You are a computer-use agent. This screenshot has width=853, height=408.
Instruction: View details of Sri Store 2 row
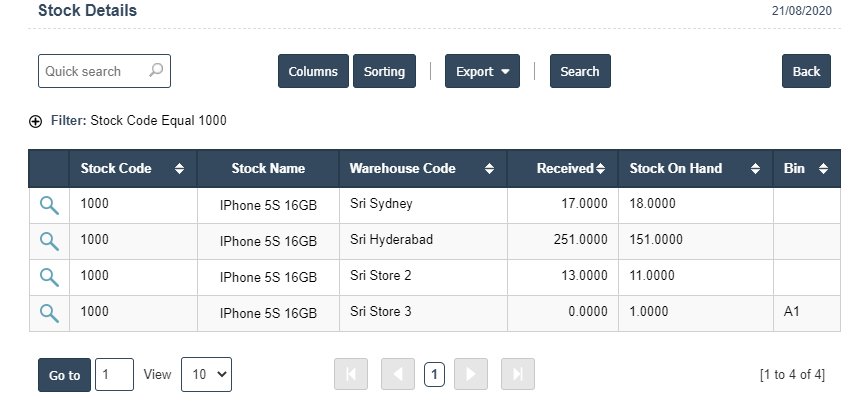click(x=48, y=277)
